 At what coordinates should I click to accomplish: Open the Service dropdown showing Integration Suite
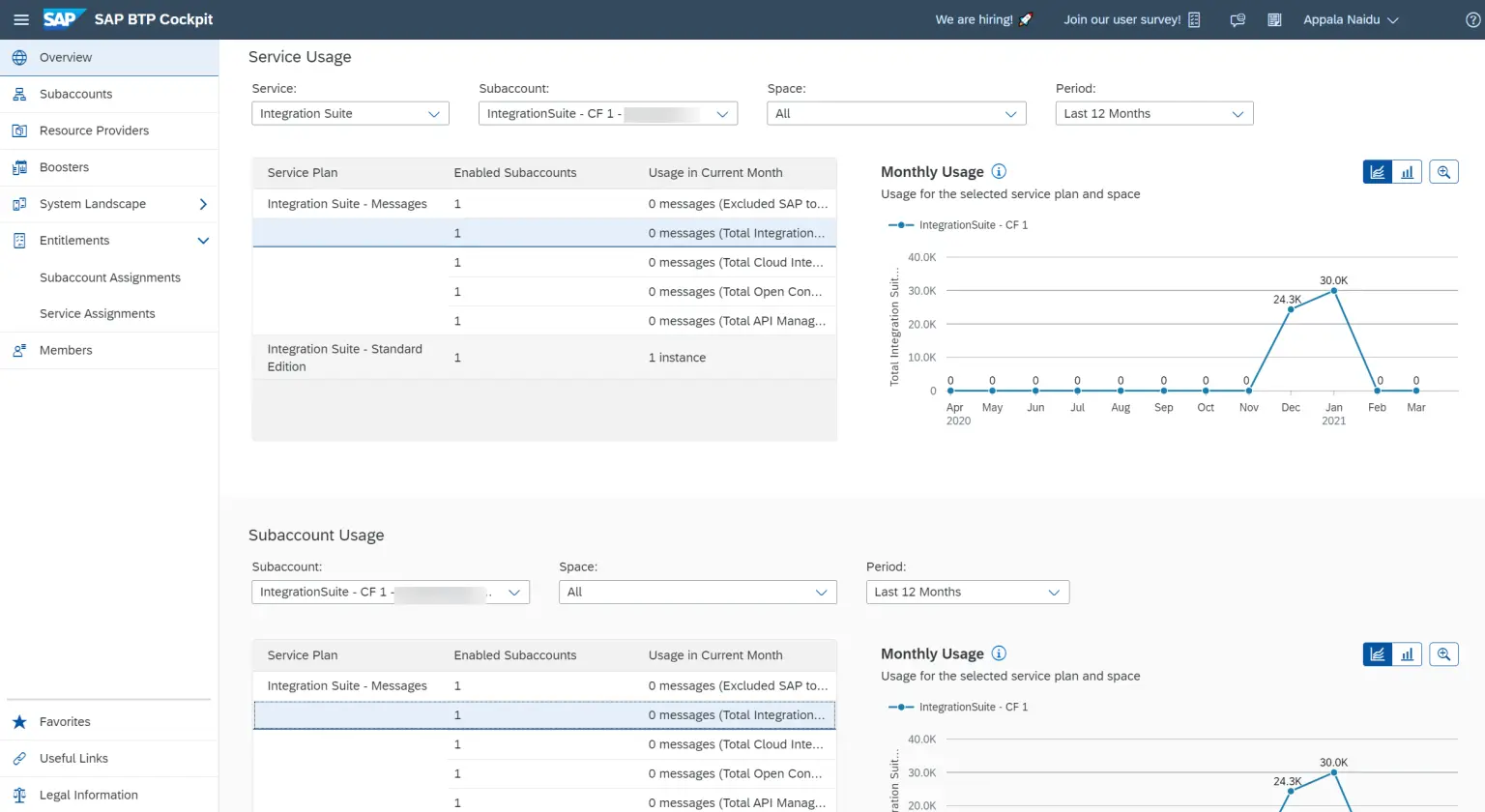click(x=350, y=113)
